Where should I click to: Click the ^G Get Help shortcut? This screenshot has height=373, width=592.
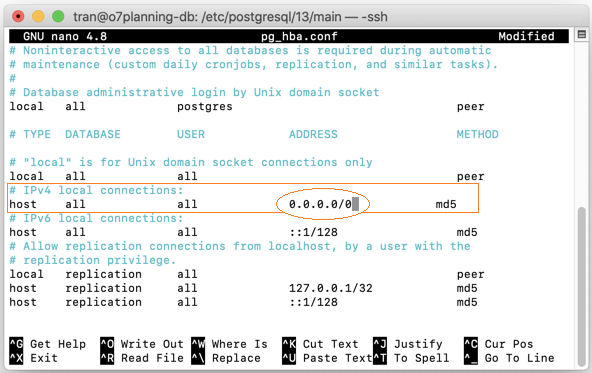48,344
